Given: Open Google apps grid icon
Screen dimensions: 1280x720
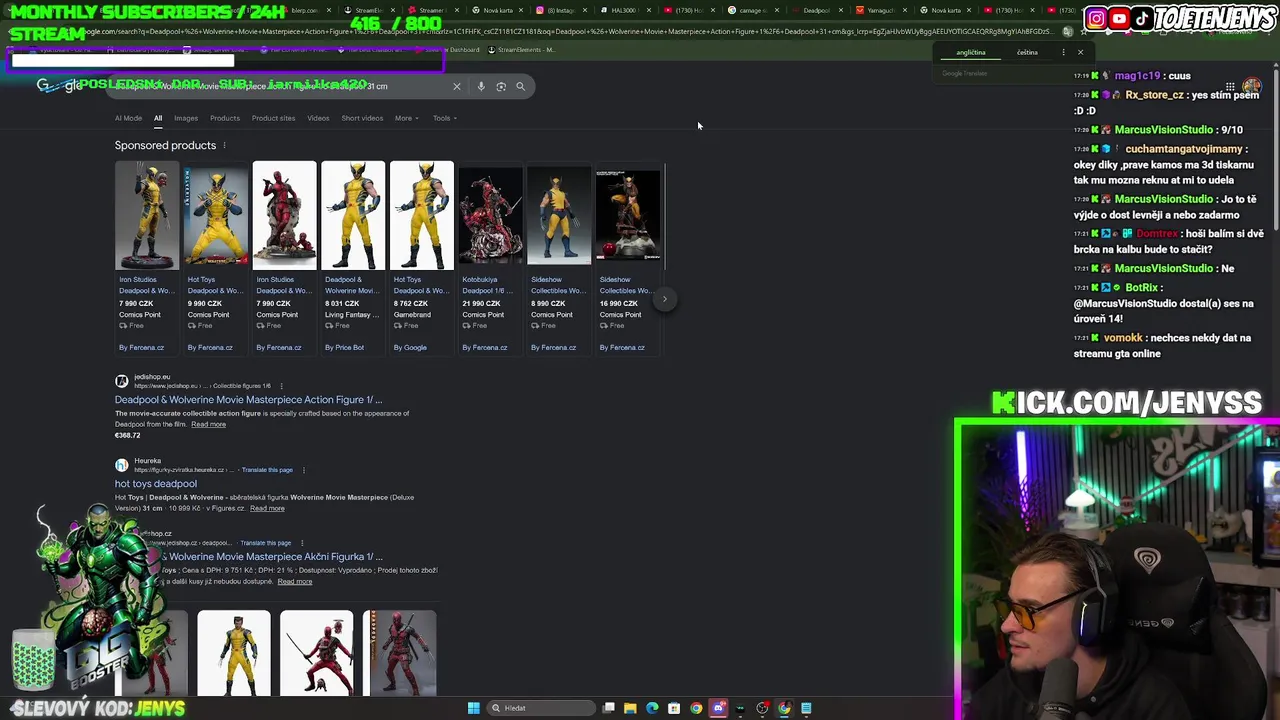Looking at the screenshot, I should [1230, 86].
